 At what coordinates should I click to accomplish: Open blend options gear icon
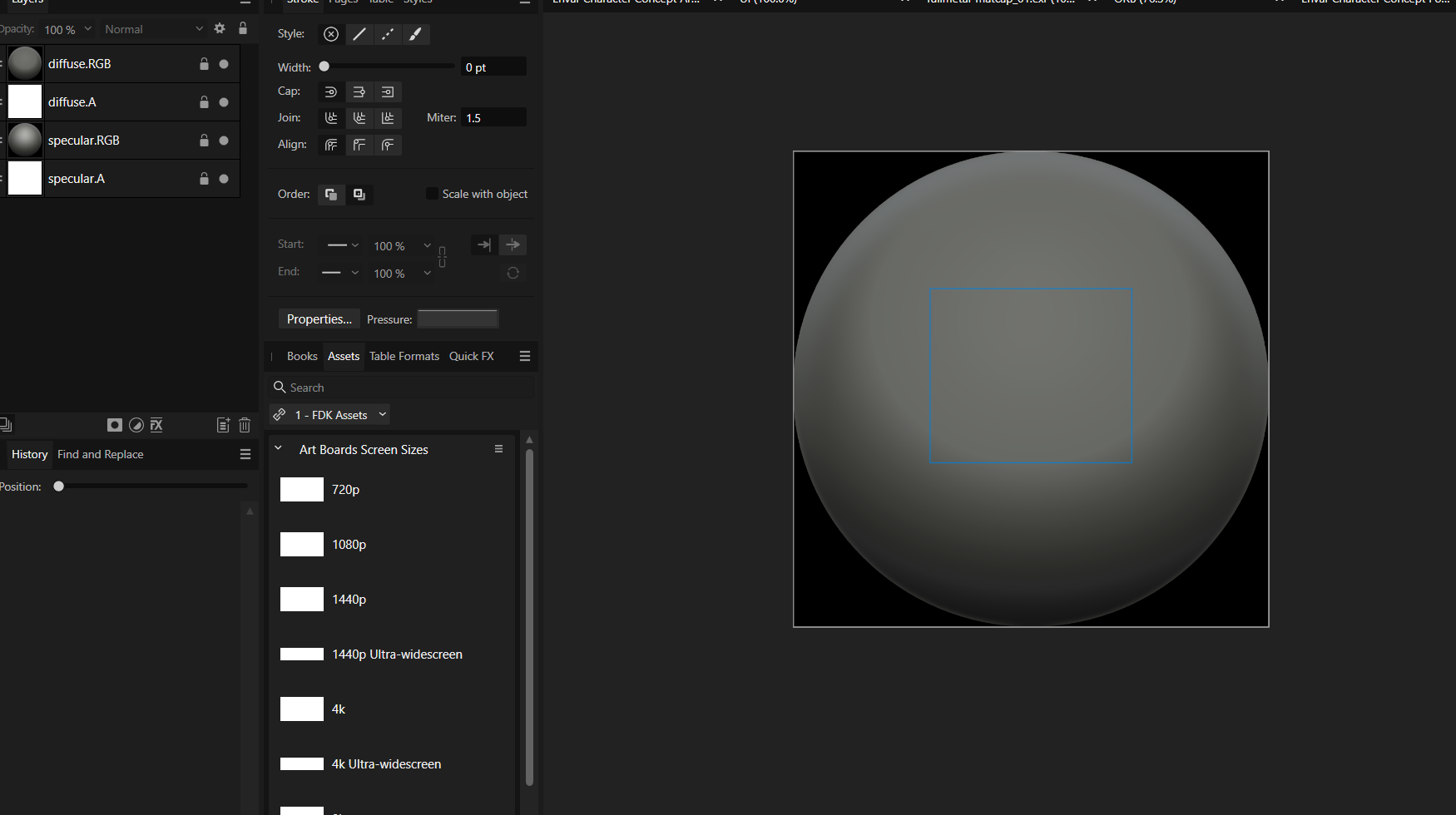(x=220, y=28)
